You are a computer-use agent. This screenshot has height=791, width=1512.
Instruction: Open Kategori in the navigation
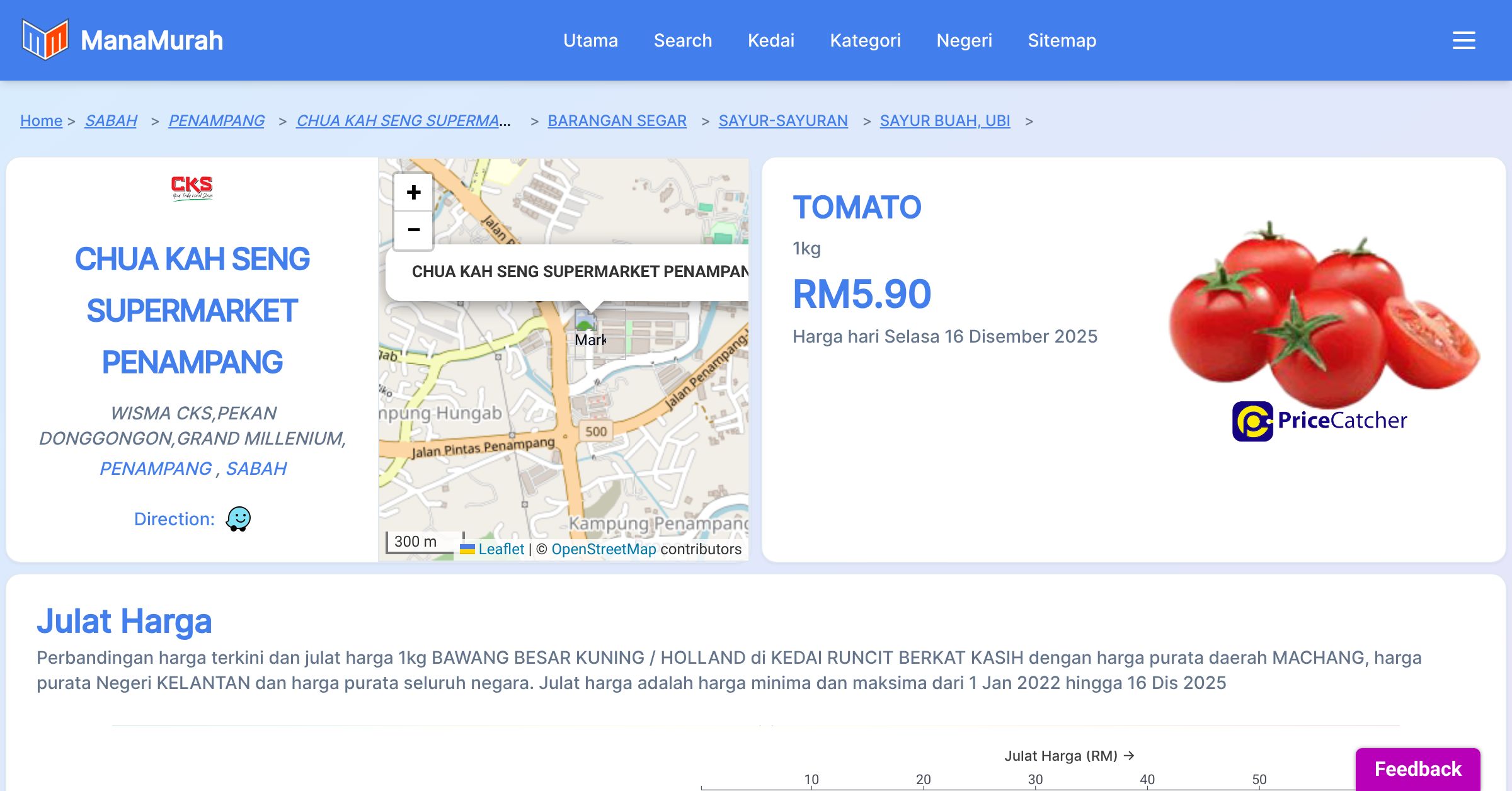(x=865, y=40)
